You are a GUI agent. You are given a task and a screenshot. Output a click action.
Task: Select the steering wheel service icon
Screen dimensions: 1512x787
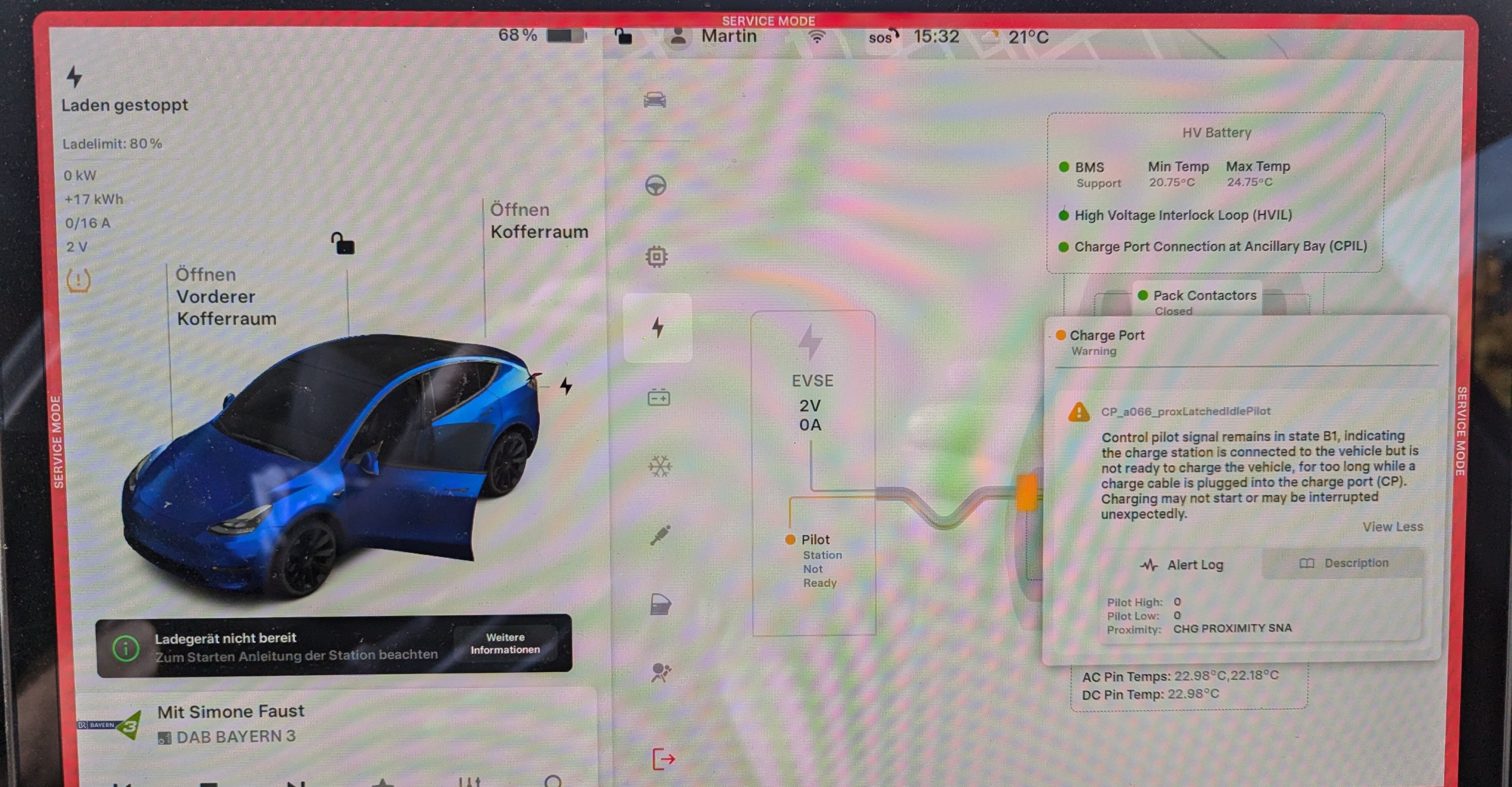655,186
